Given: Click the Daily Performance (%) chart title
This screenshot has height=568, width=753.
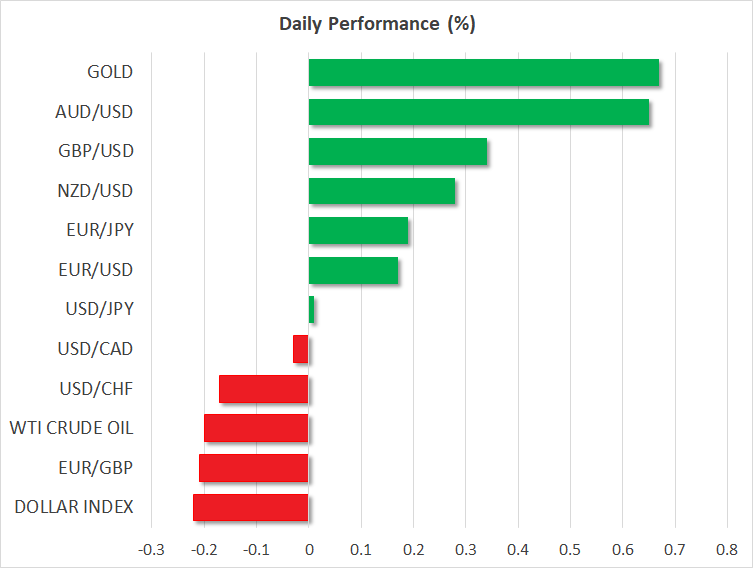Looking at the screenshot, I should click(376, 25).
